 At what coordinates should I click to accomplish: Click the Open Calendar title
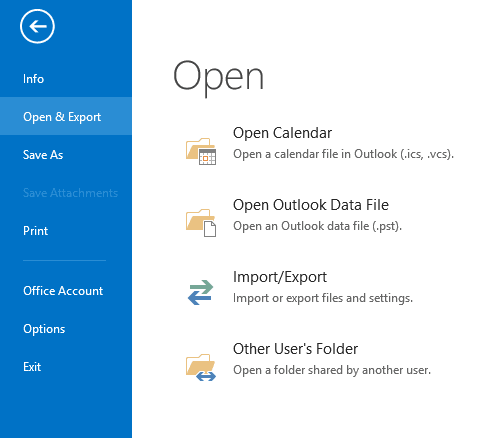(282, 133)
